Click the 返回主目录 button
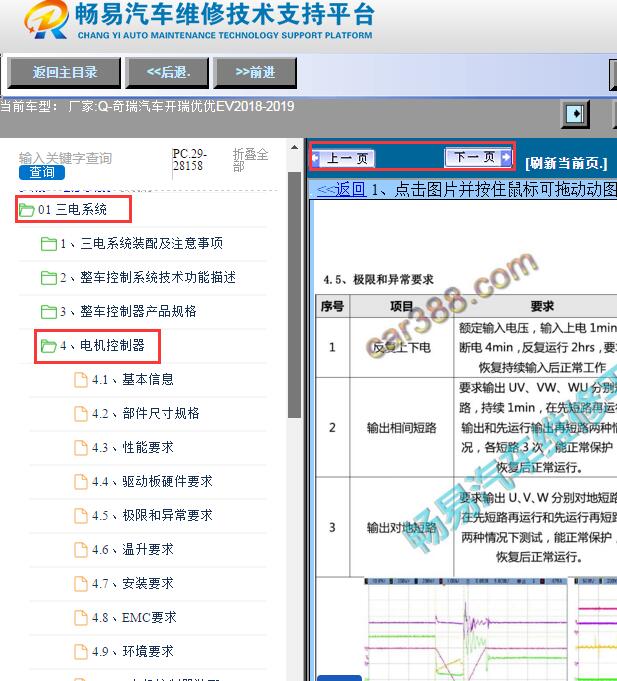 [64, 73]
